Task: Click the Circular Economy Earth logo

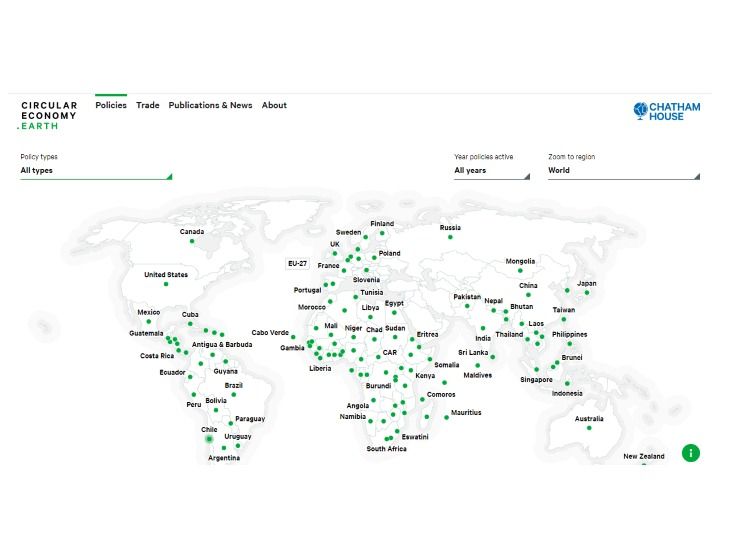Action: point(48,115)
